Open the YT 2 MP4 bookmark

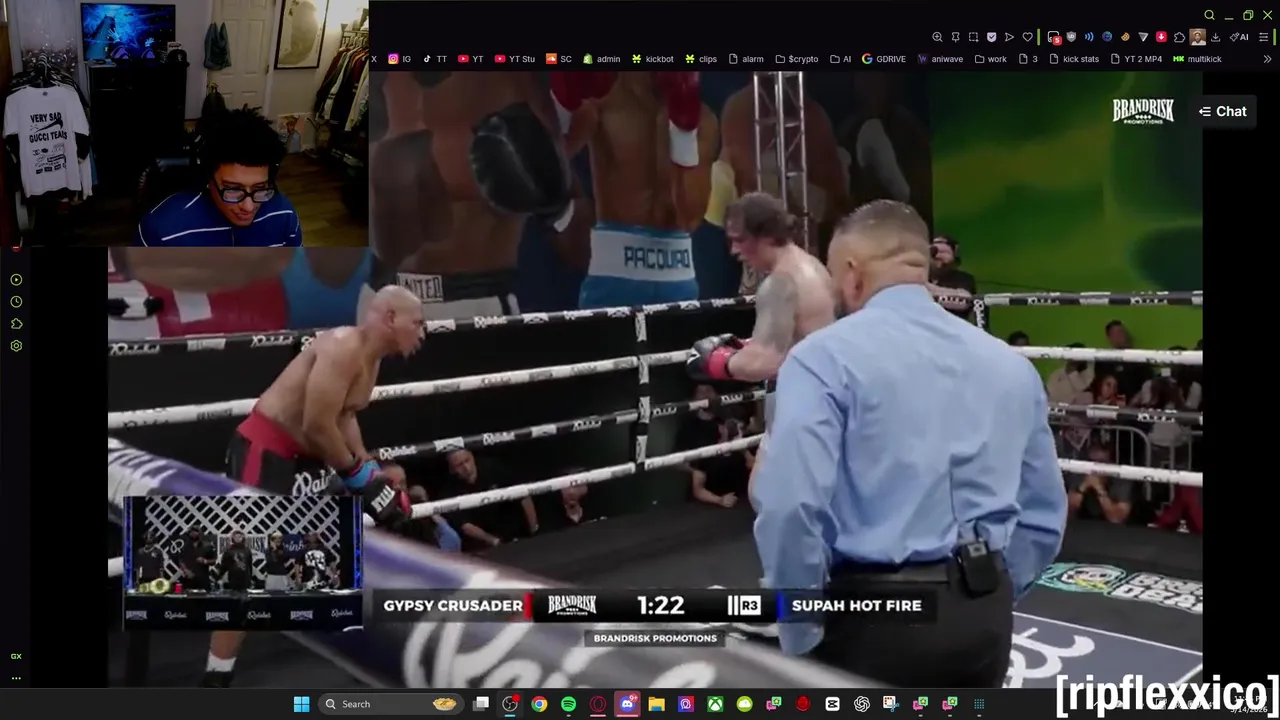pos(1136,59)
